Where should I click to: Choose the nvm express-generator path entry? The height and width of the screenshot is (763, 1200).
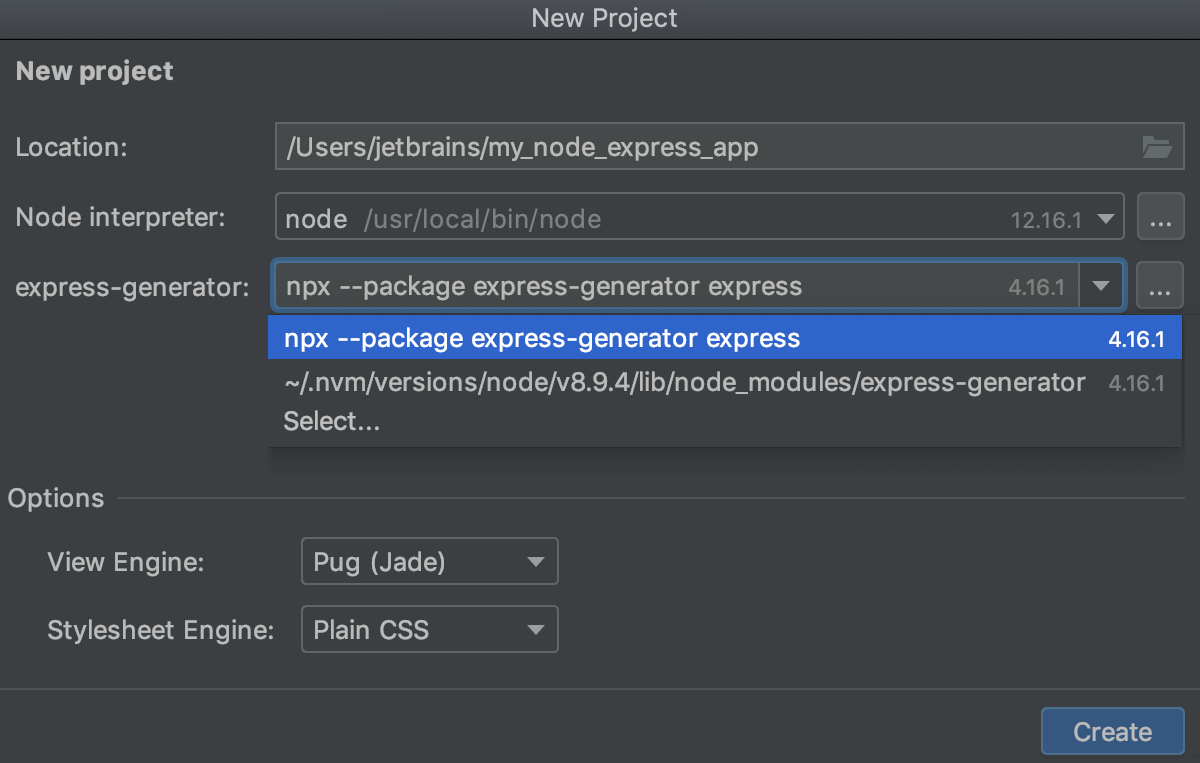pyautogui.click(x=680, y=382)
